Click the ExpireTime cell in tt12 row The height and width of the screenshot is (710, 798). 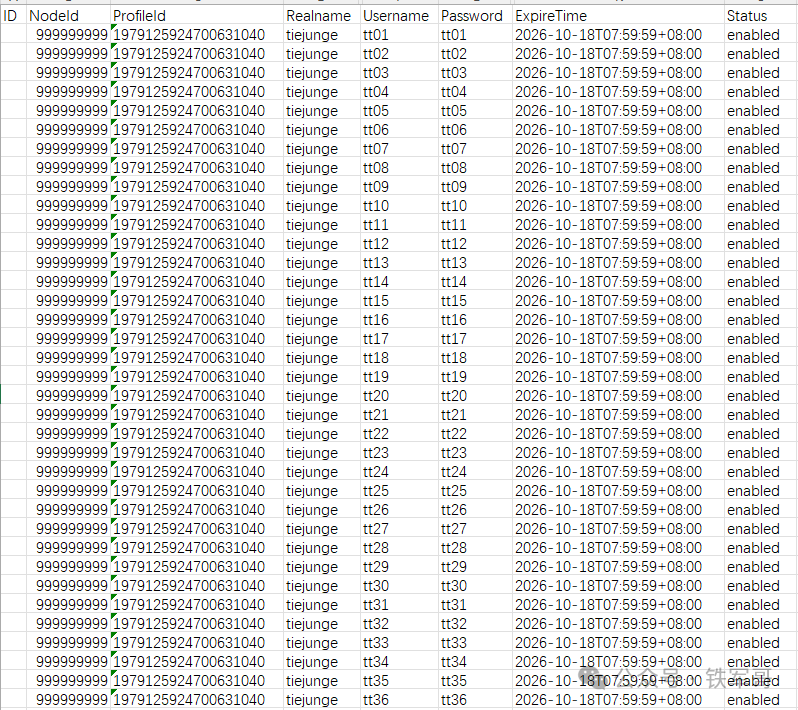[x=608, y=244]
